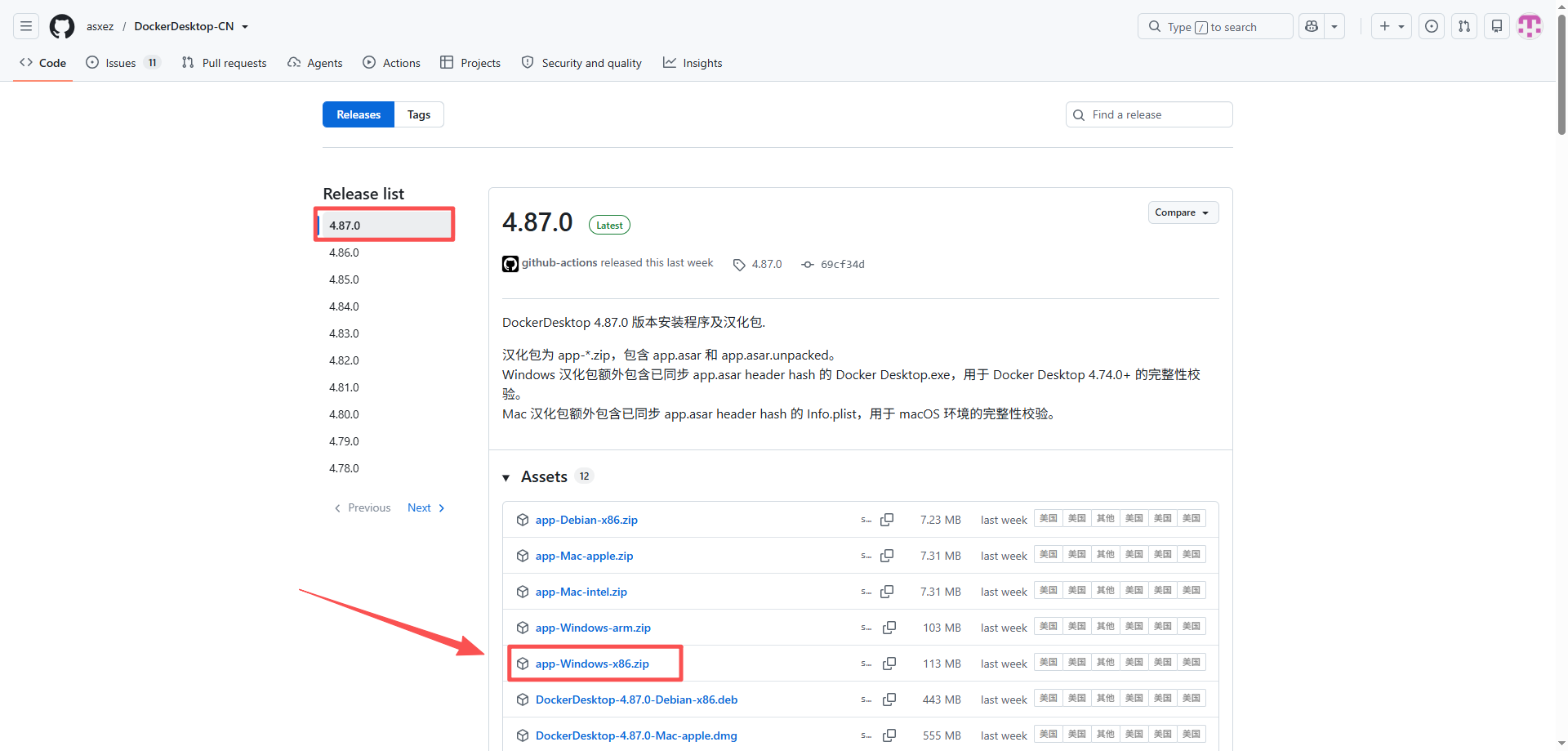1568x751 pixels.
Task: Select release 4.83.0 in the list
Action: tap(344, 333)
